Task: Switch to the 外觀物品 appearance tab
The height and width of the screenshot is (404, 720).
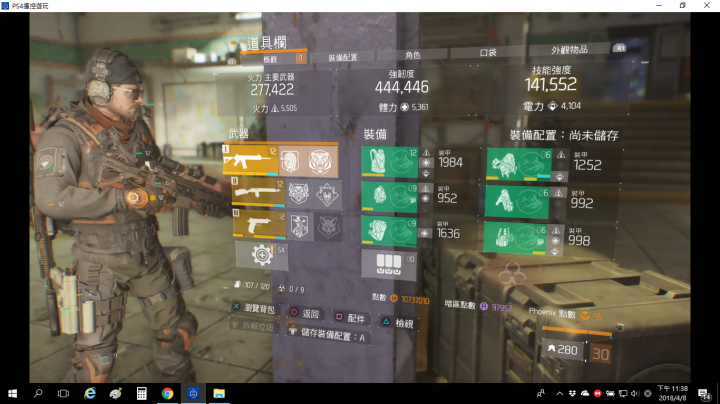Action: [x=569, y=50]
